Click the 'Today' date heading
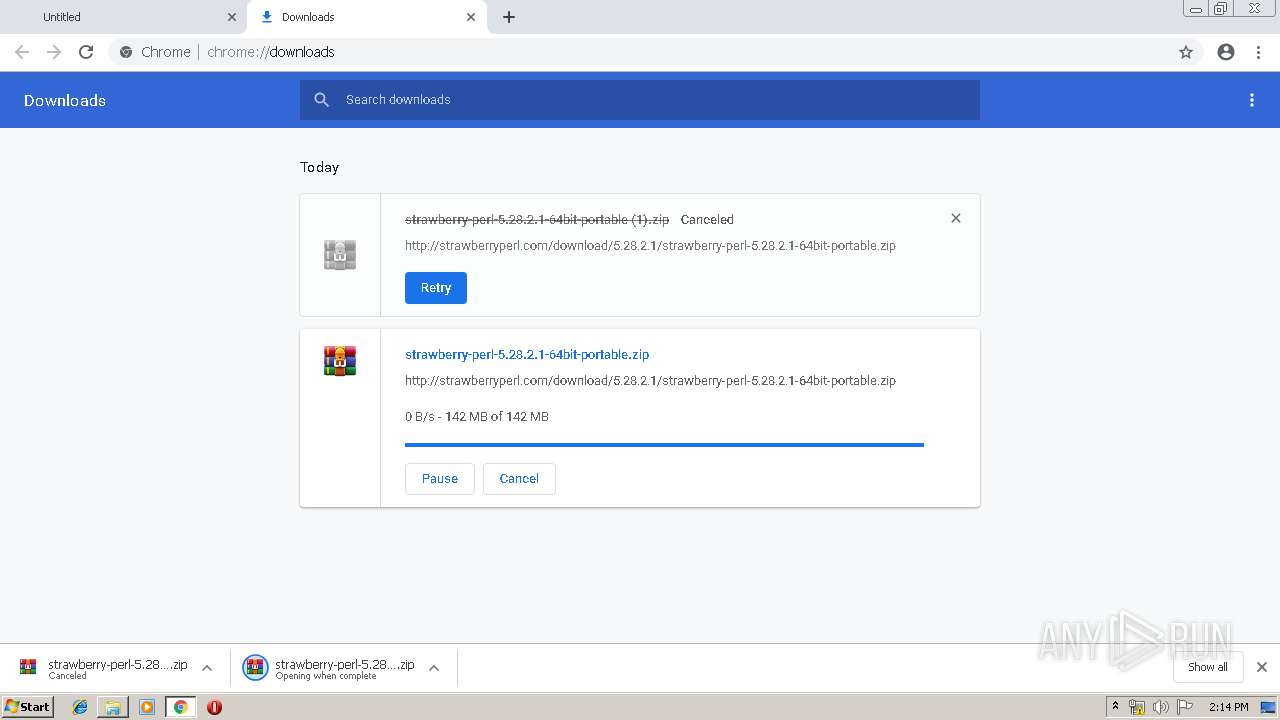Viewport: 1280px width, 720px height. pos(320,167)
